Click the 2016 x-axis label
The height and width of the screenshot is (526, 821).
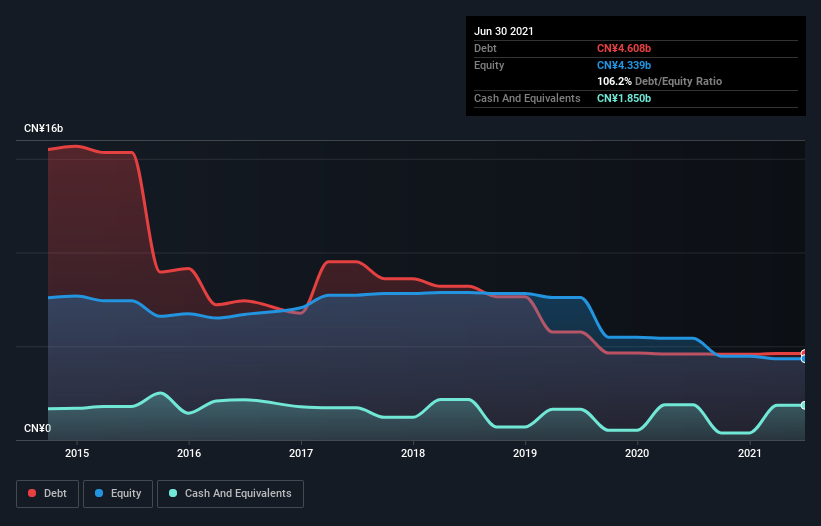189,453
